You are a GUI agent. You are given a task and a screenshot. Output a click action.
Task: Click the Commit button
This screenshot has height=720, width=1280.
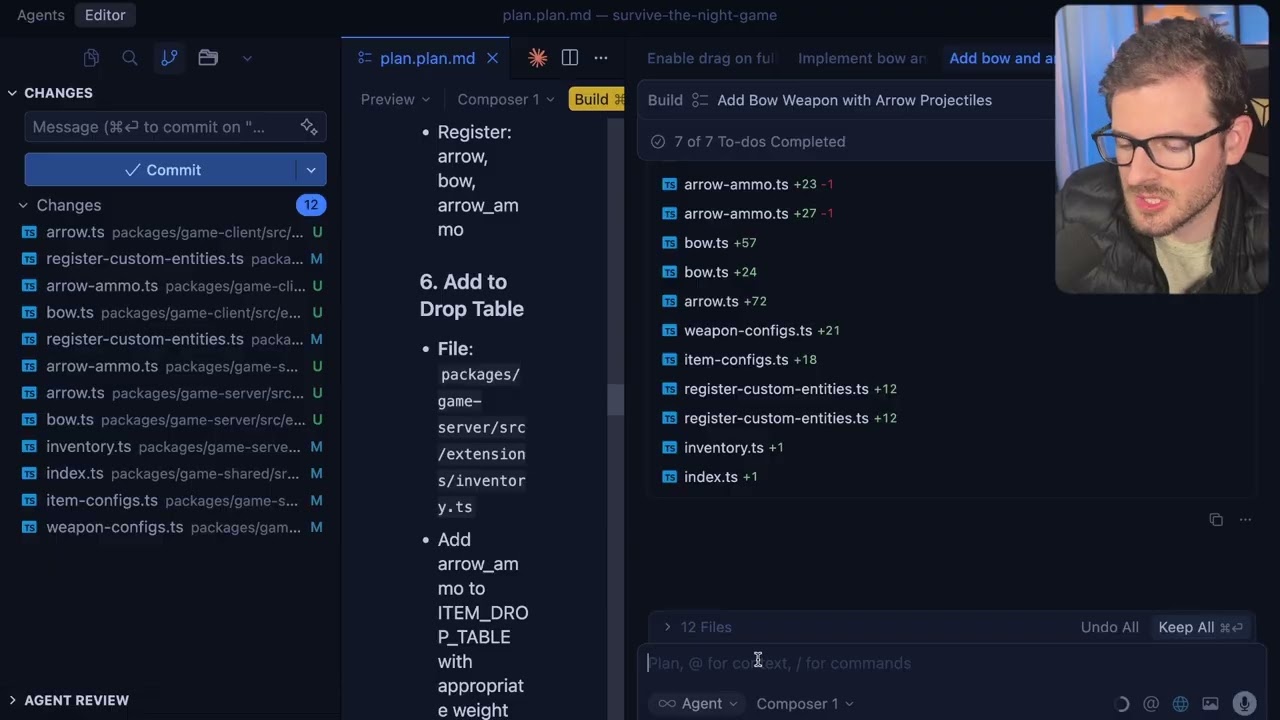[161, 170]
